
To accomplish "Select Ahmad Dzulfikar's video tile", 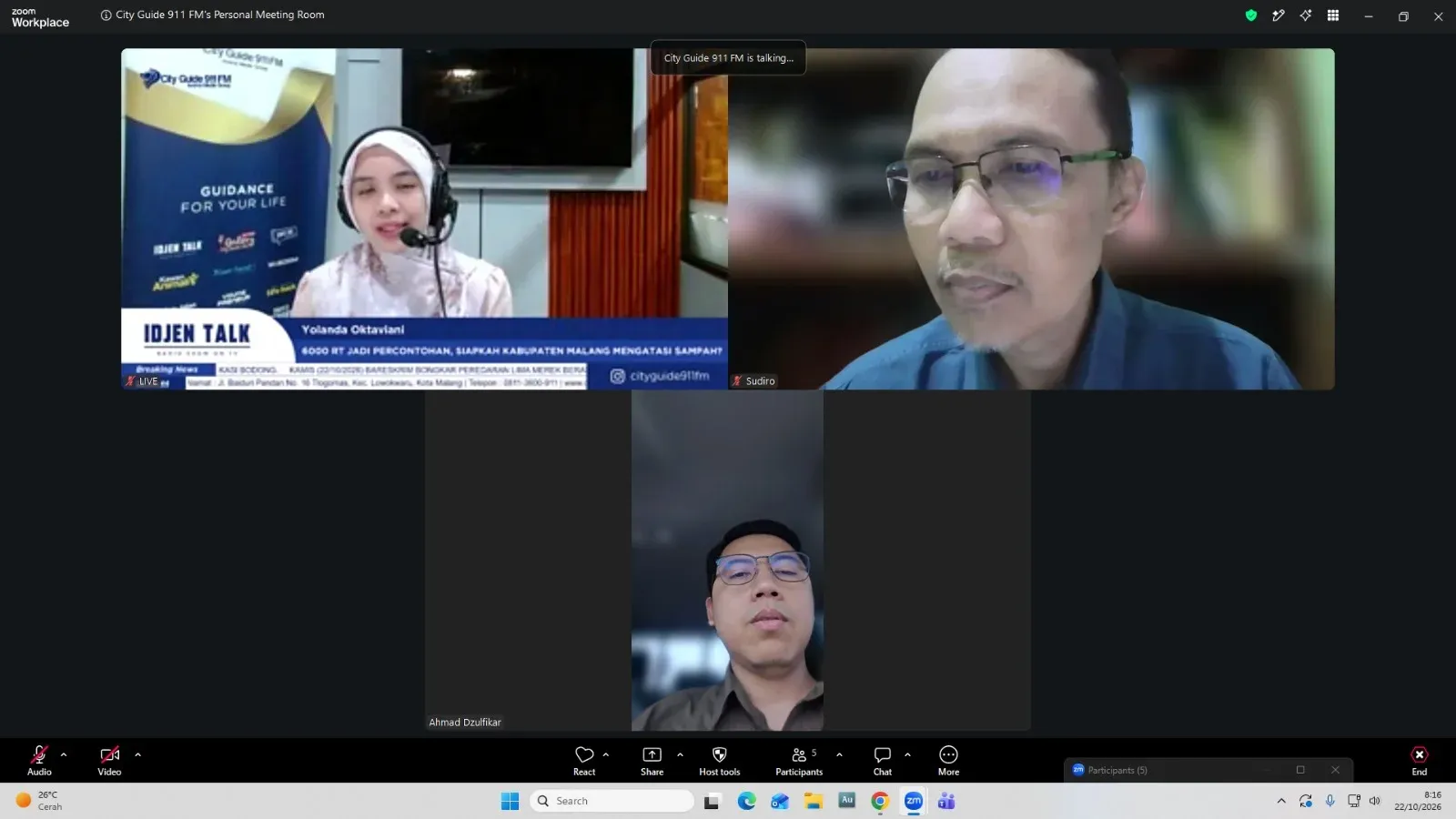I will (x=728, y=561).
